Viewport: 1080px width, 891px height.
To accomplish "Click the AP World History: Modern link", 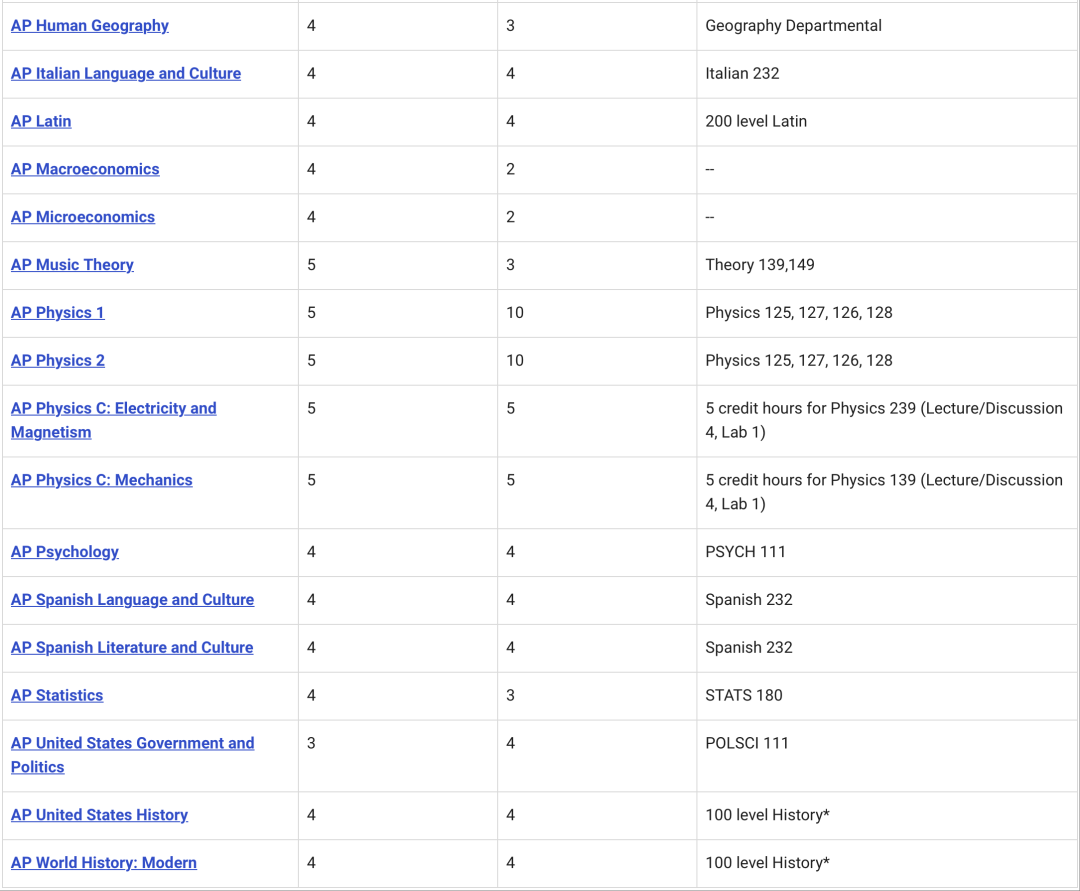I will [103, 863].
